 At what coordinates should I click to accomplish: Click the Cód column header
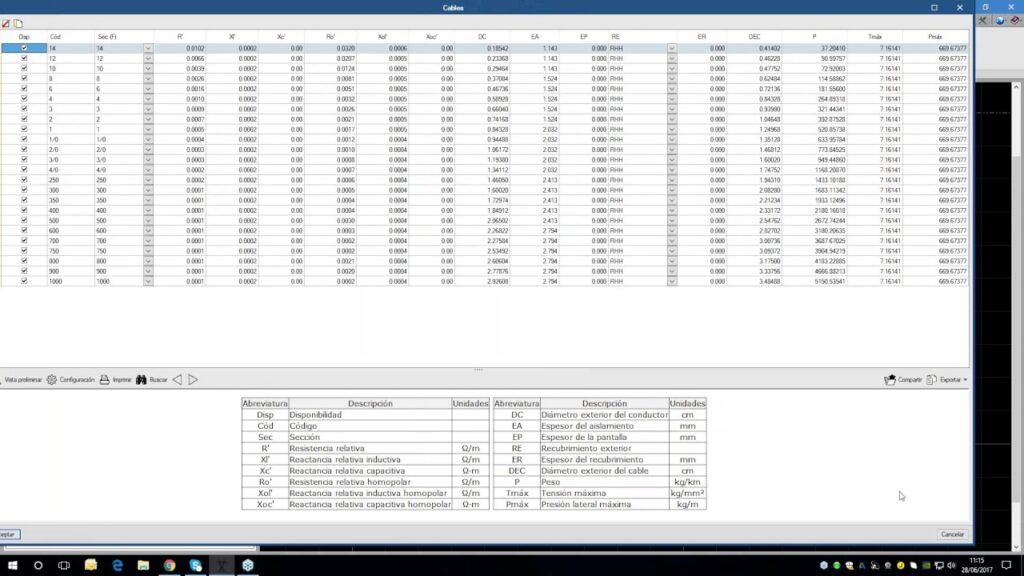56,36
